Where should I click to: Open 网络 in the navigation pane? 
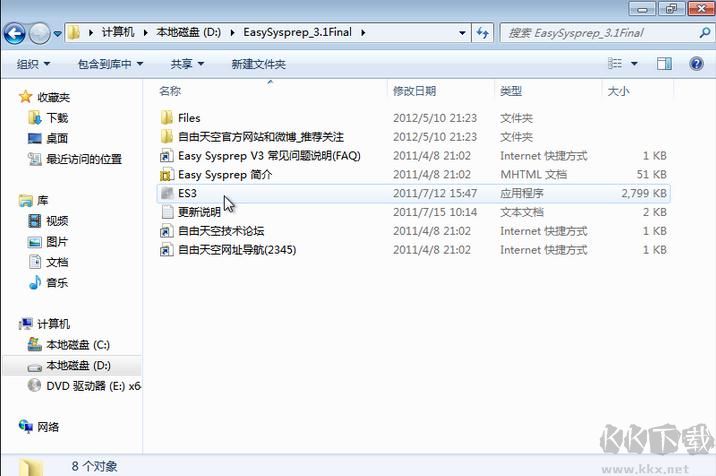(48, 427)
